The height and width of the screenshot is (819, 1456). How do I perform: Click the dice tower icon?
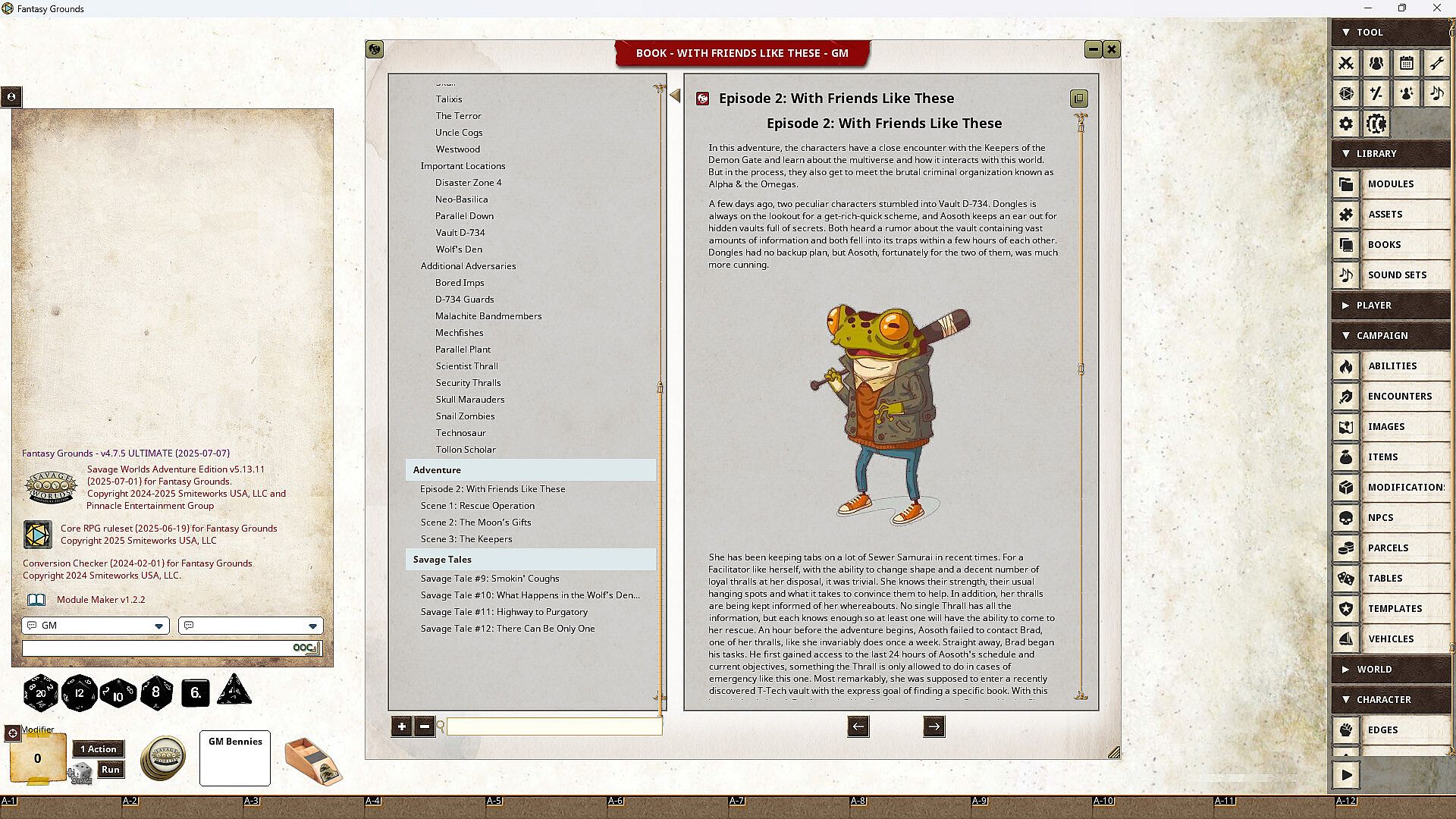313,761
